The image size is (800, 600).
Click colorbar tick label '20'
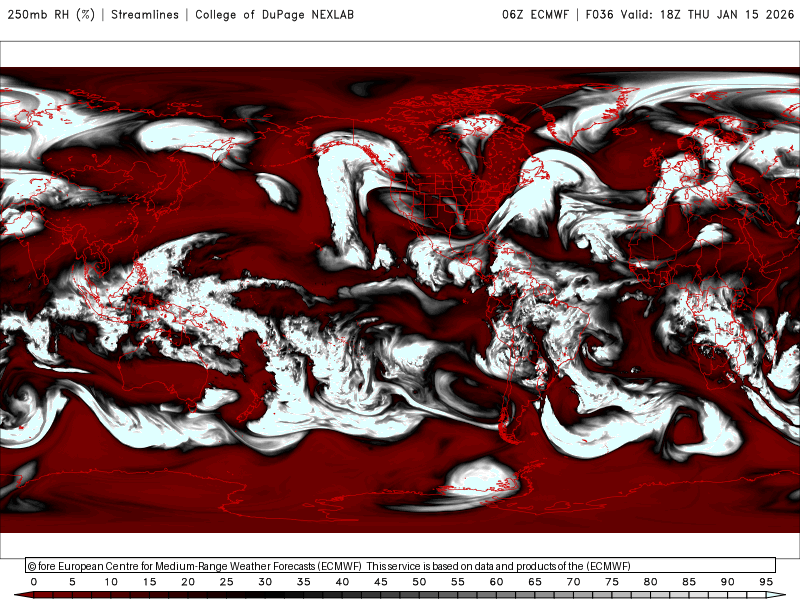click(188, 582)
